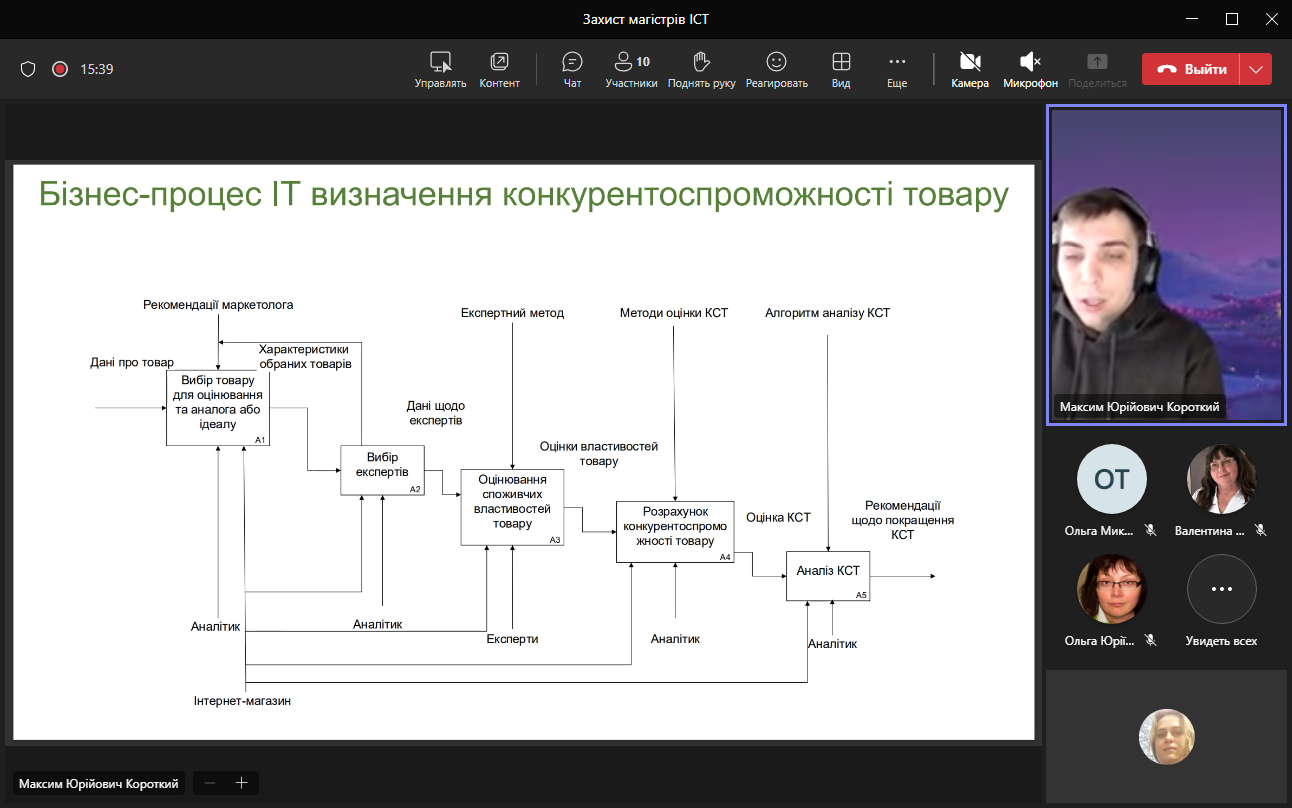
Task: Click the self-view avatar tile
Action: click(1166, 736)
